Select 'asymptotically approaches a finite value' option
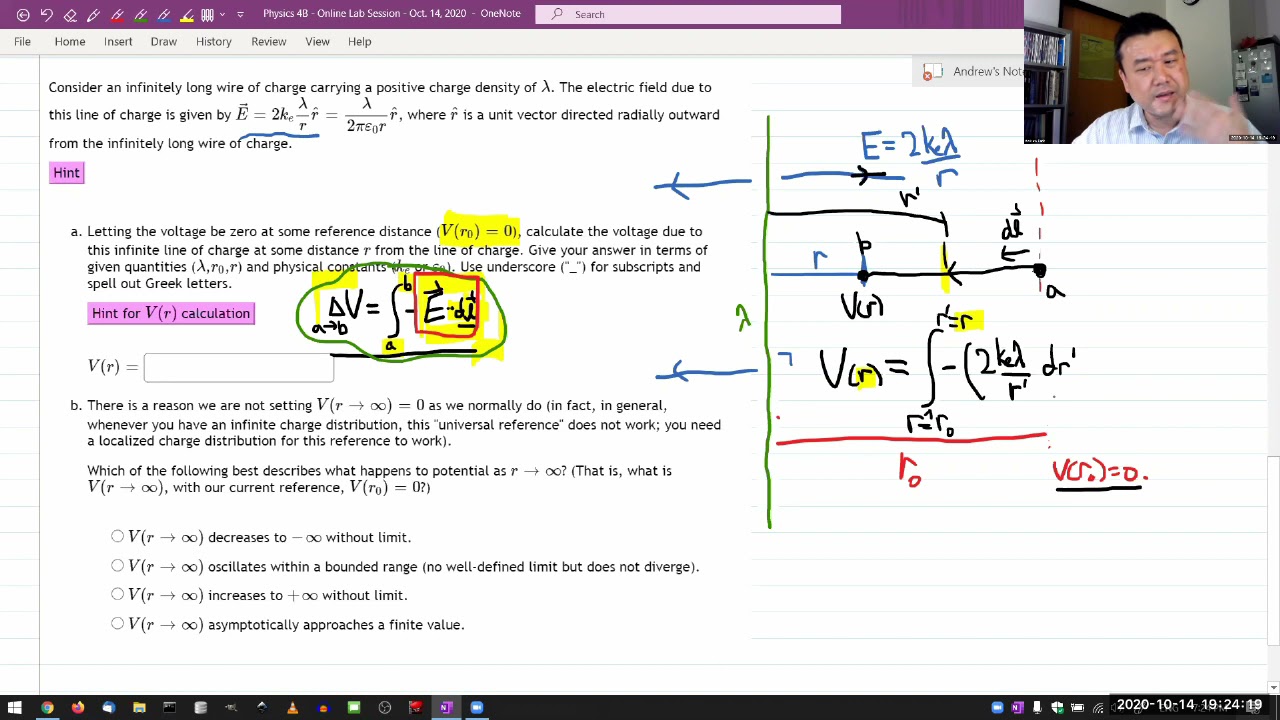The width and height of the screenshot is (1280, 720). coord(118,624)
